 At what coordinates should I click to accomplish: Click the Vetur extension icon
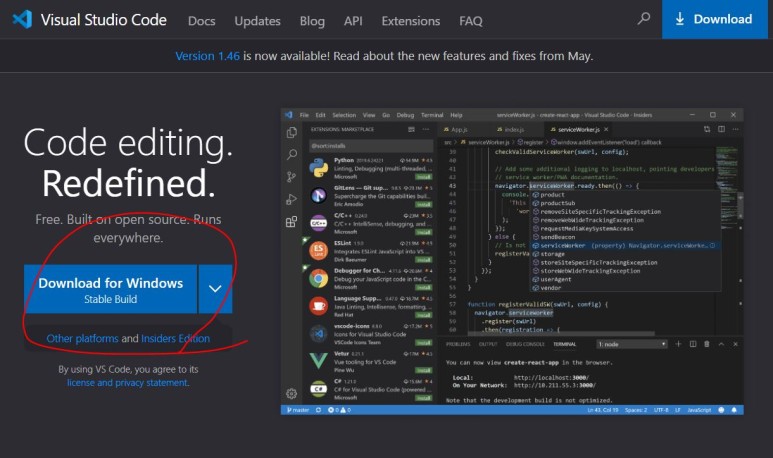pos(318,361)
